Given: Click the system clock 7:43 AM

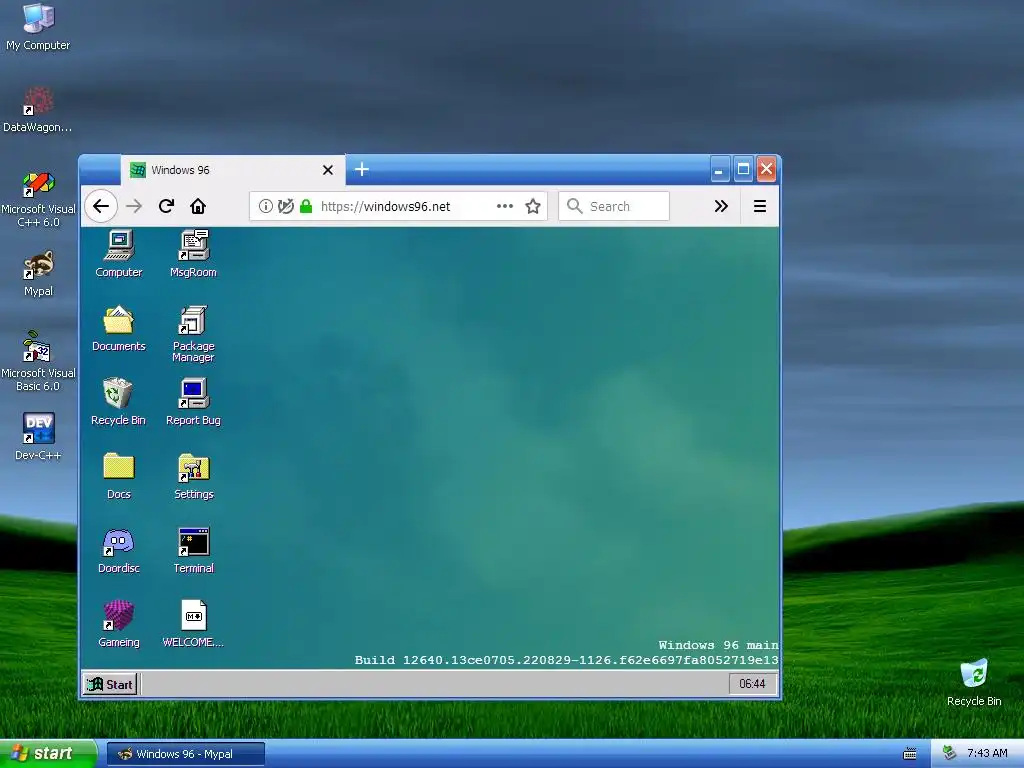Looking at the screenshot, I should coord(987,753).
